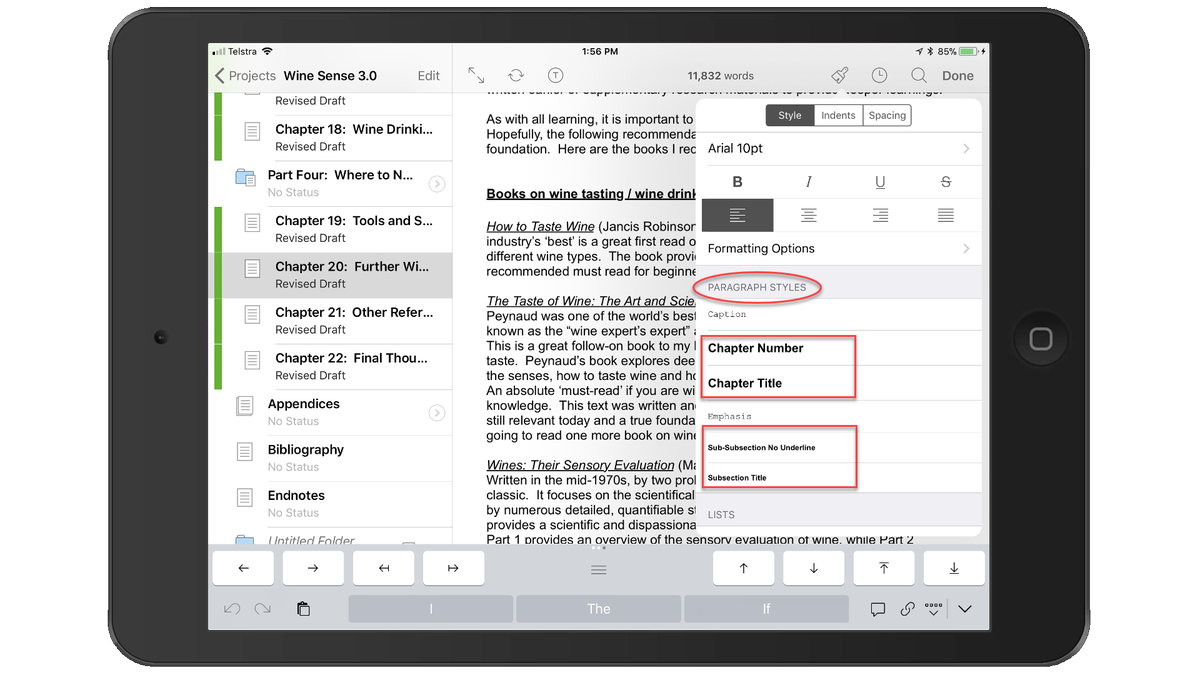This screenshot has width=1200, height=675.
Task: Jump to document top arrow key
Action: pos(884,568)
